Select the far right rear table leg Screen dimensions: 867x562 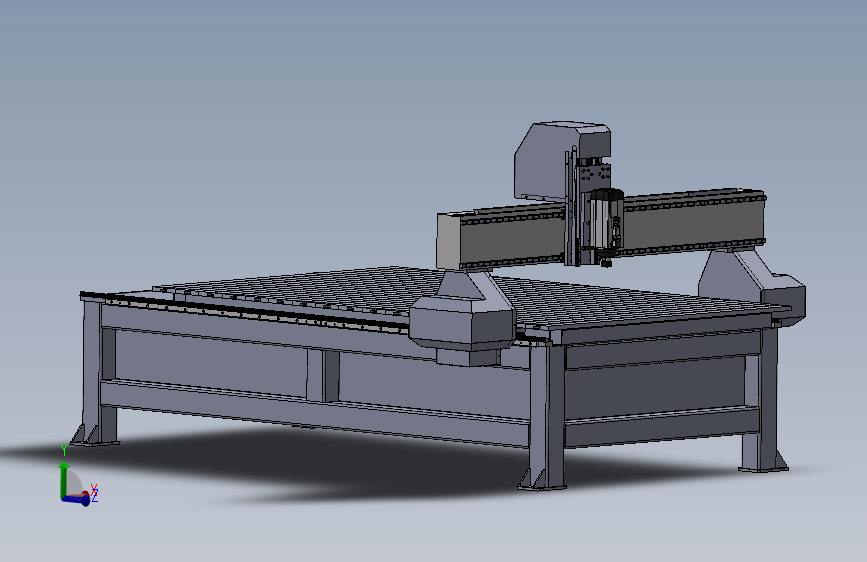(x=762, y=400)
